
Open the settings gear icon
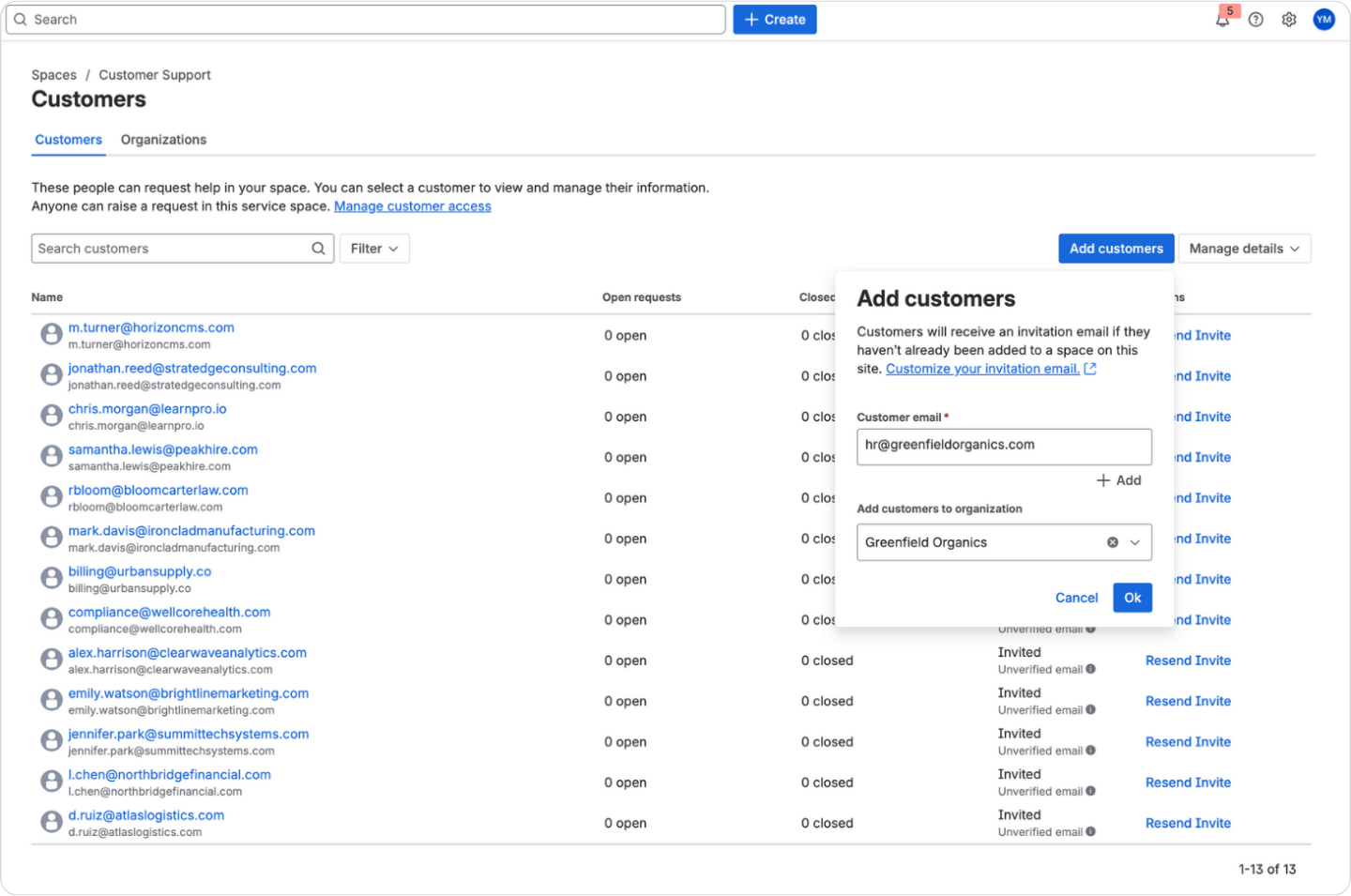[1288, 19]
